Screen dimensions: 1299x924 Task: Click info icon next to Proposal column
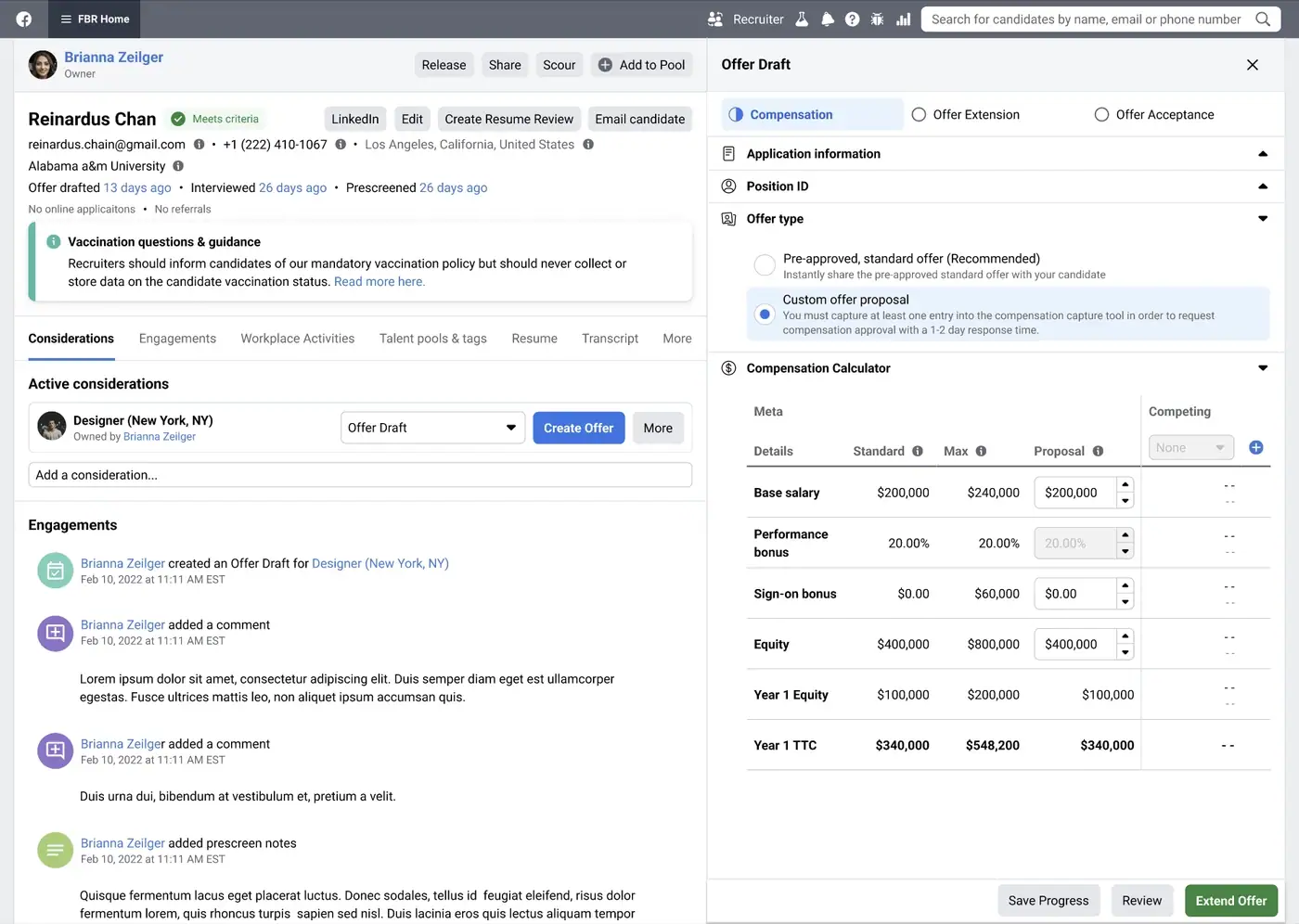pos(1098,452)
